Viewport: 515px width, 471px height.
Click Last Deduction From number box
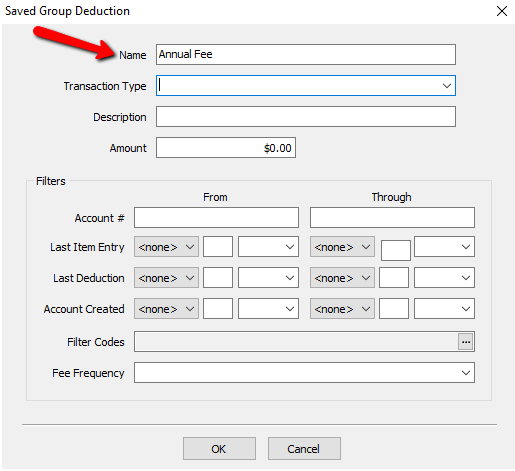point(218,278)
